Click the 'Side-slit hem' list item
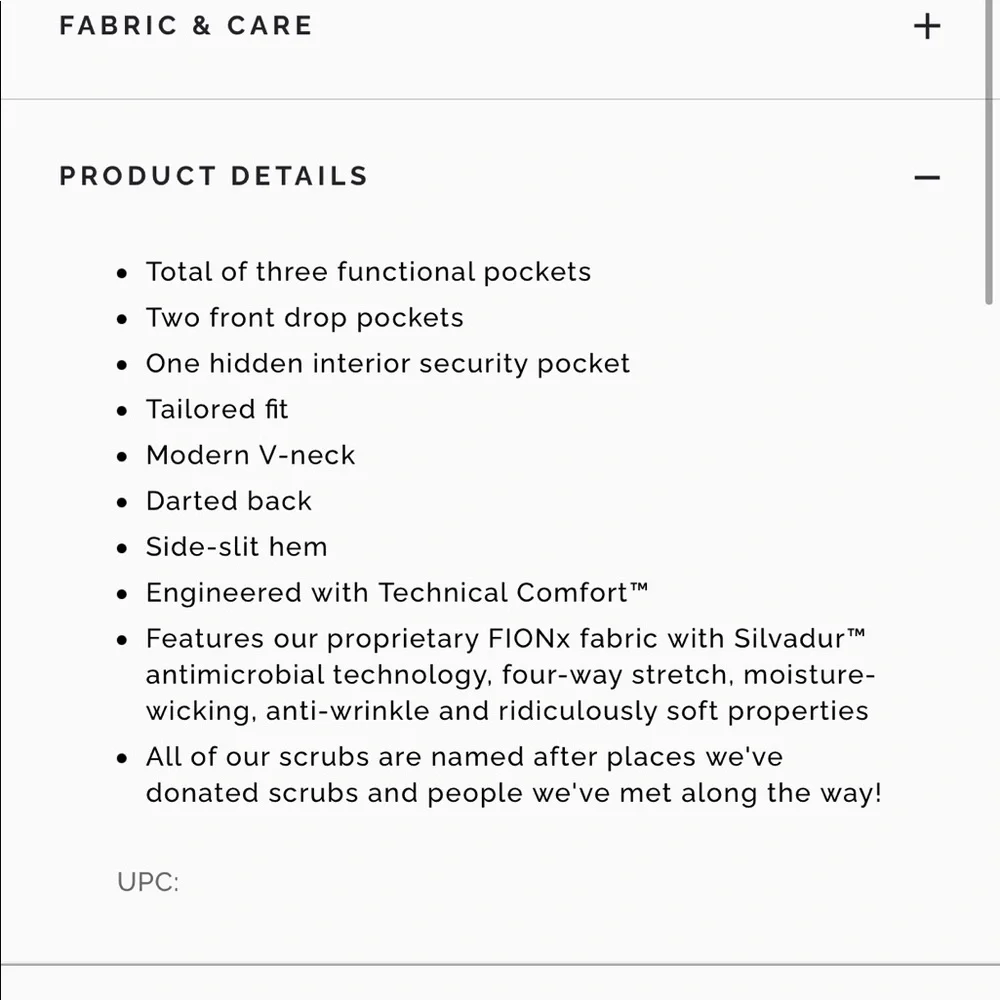This screenshot has width=1000, height=1000. click(x=236, y=547)
